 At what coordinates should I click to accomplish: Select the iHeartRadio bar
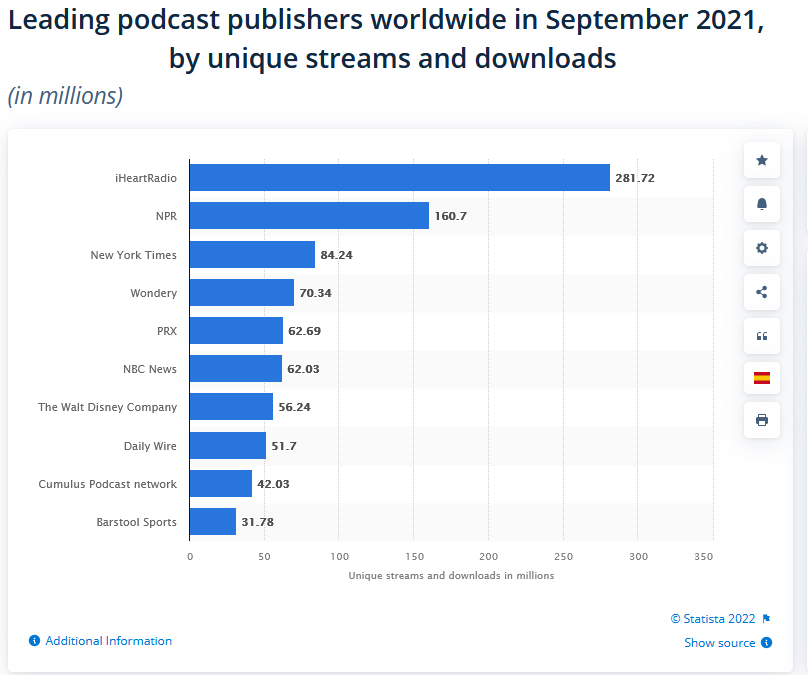coord(400,177)
